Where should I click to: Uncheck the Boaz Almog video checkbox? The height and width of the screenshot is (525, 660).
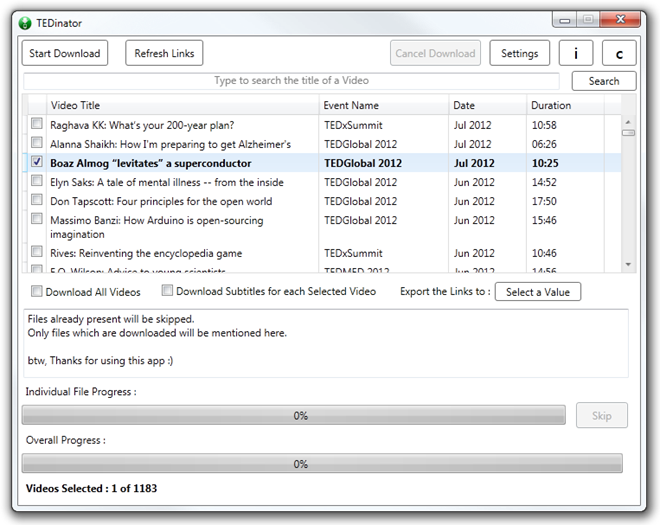point(37,162)
